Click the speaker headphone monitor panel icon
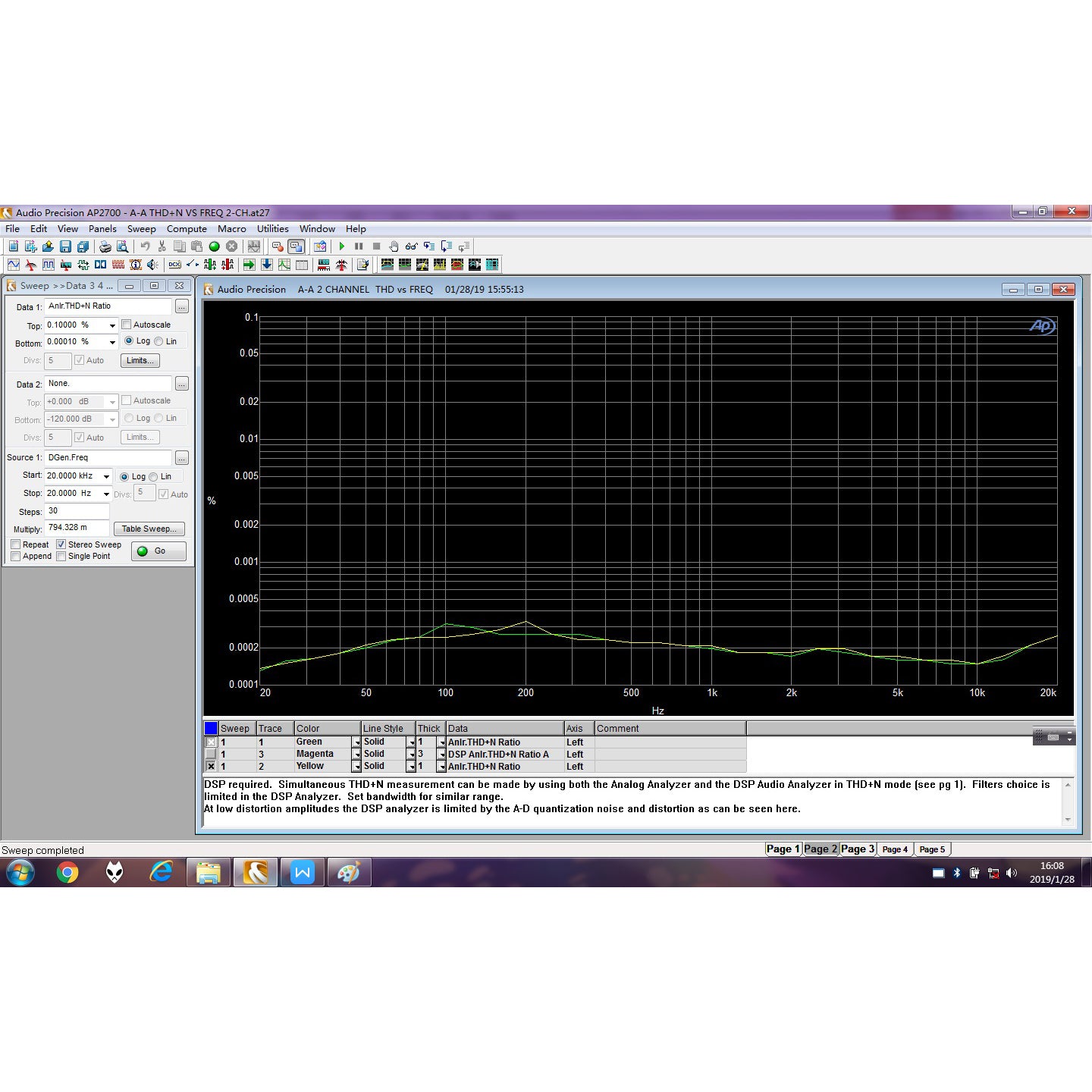The height and width of the screenshot is (1092, 1092). [152, 265]
